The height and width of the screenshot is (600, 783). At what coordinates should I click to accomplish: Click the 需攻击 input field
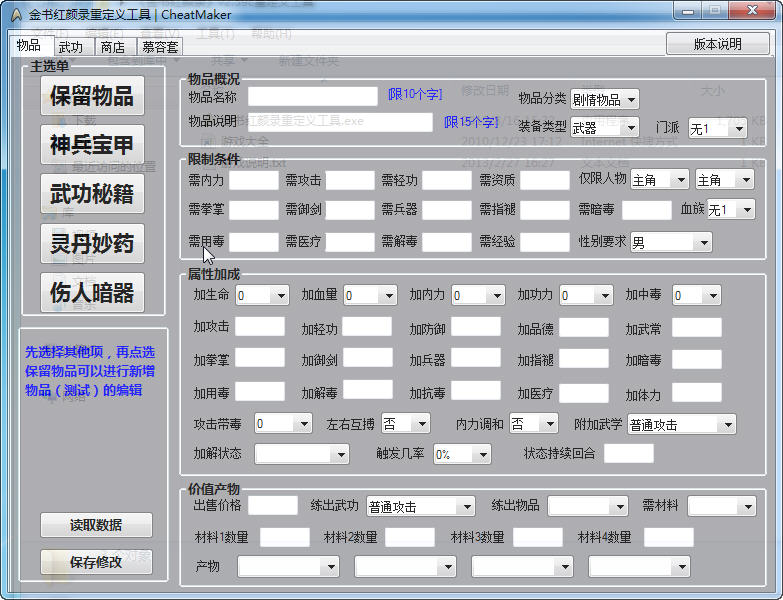[350, 180]
